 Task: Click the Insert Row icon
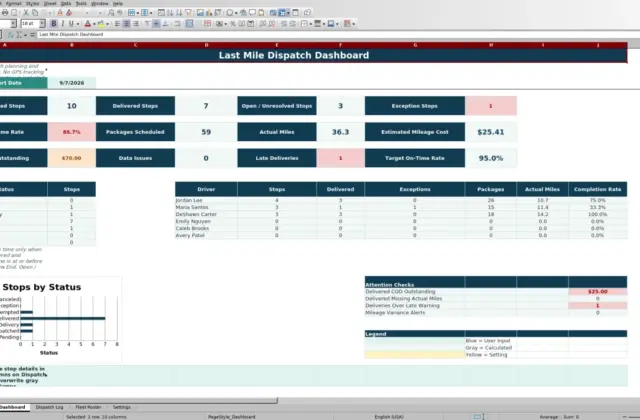point(131,13)
